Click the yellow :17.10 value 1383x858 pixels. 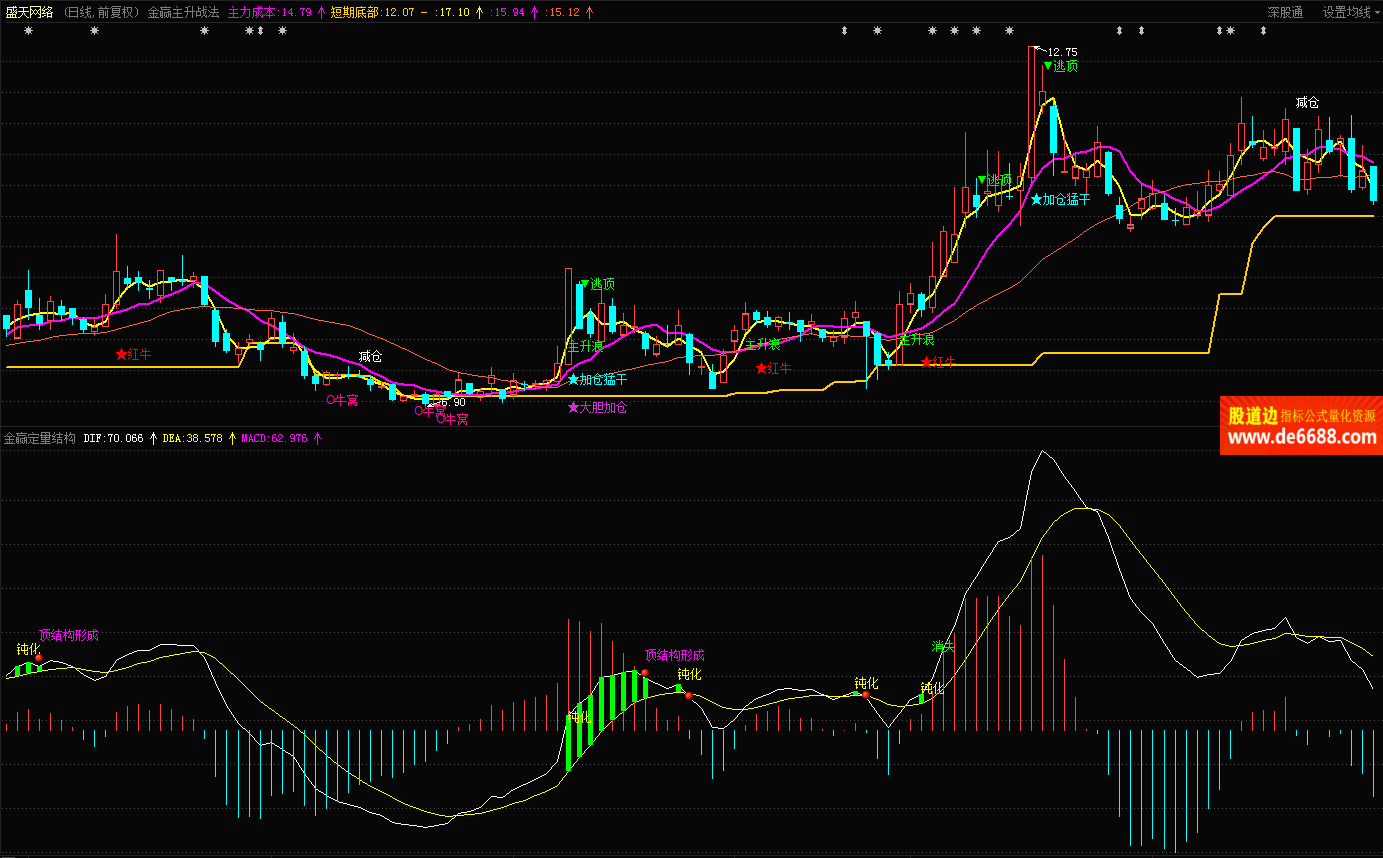tap(453, 12)
